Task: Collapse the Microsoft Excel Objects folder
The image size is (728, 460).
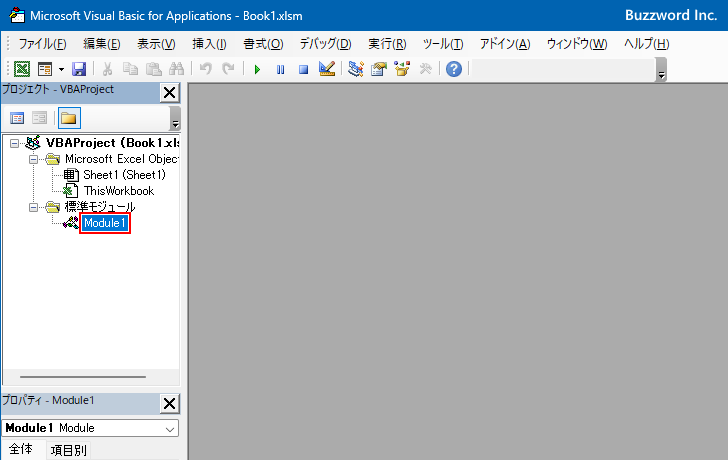Action: point(33,159)
